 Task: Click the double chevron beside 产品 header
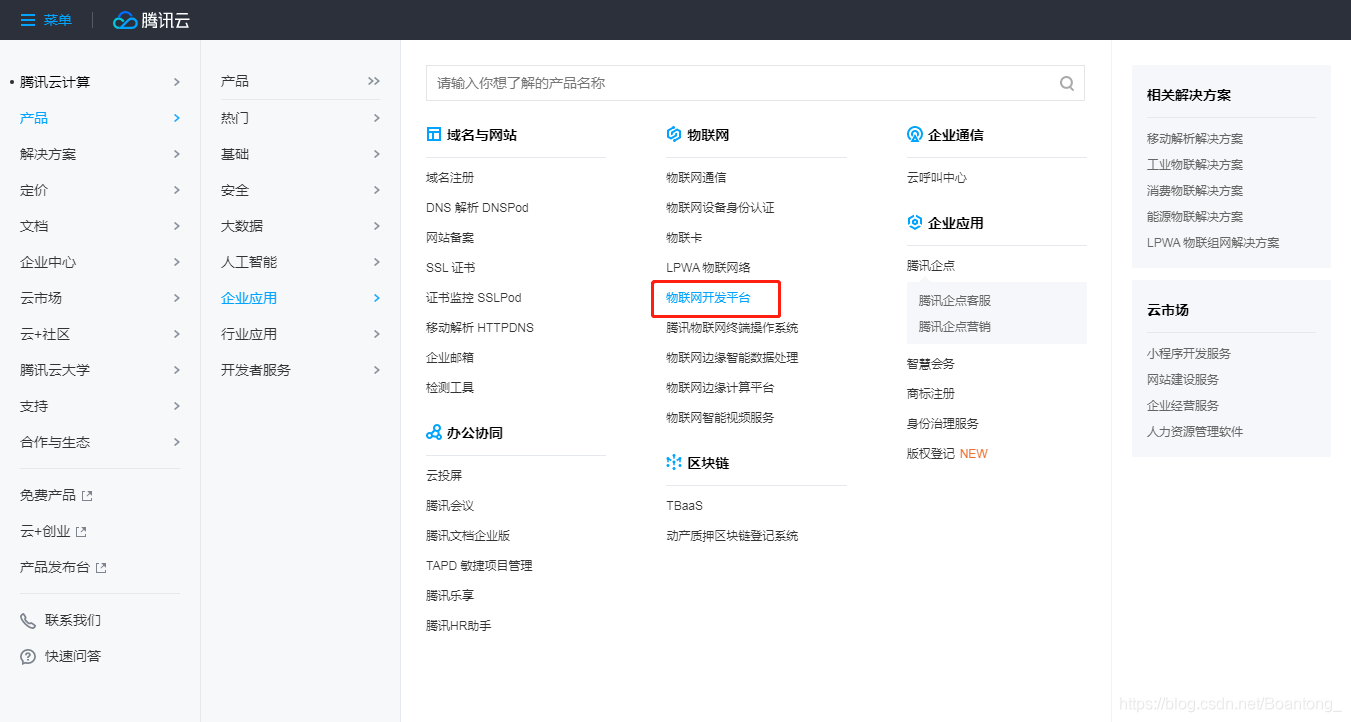(x=374, y=81)
